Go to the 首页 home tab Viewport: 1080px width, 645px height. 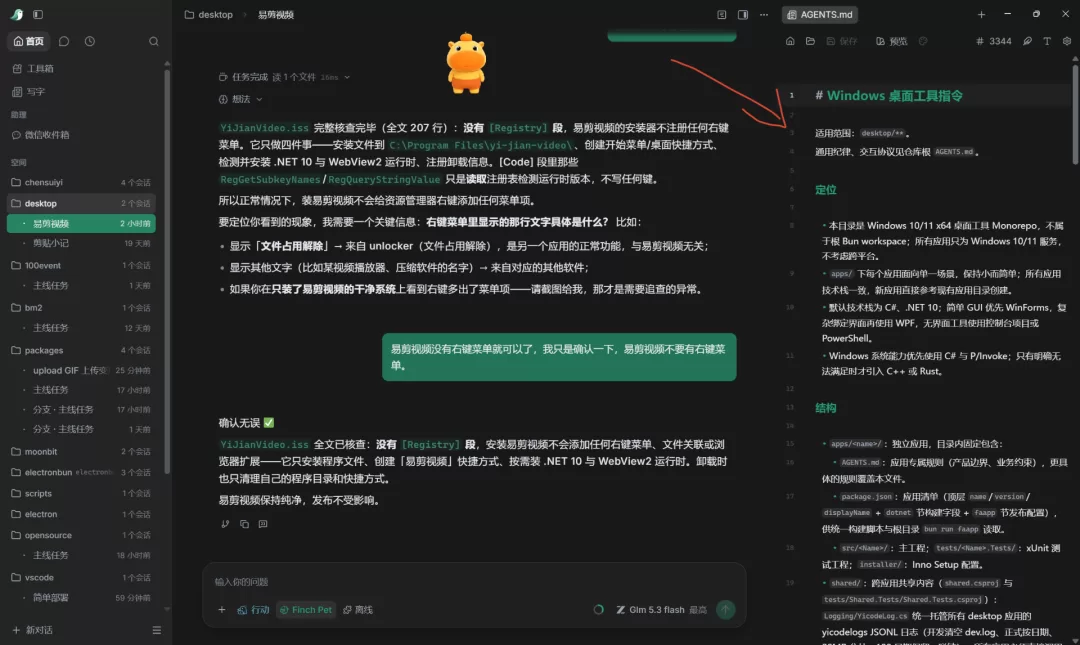(x=29, y=41)
